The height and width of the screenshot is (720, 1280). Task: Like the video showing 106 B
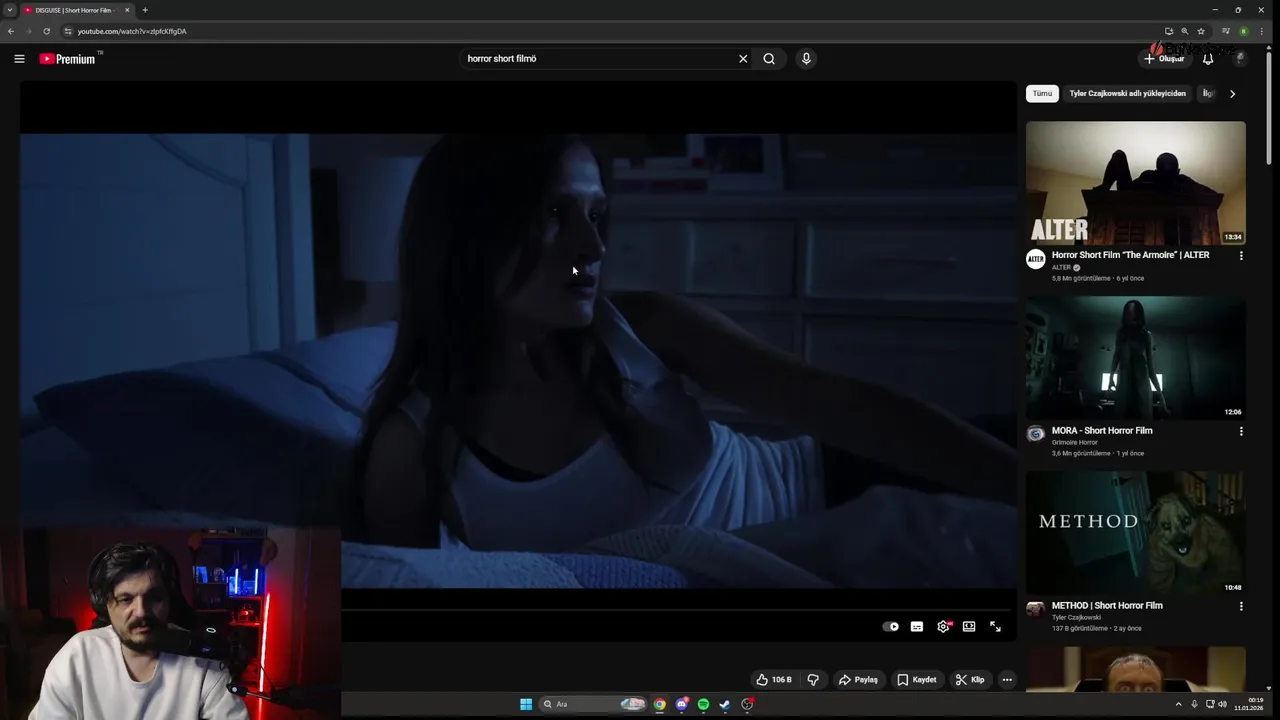774,680
